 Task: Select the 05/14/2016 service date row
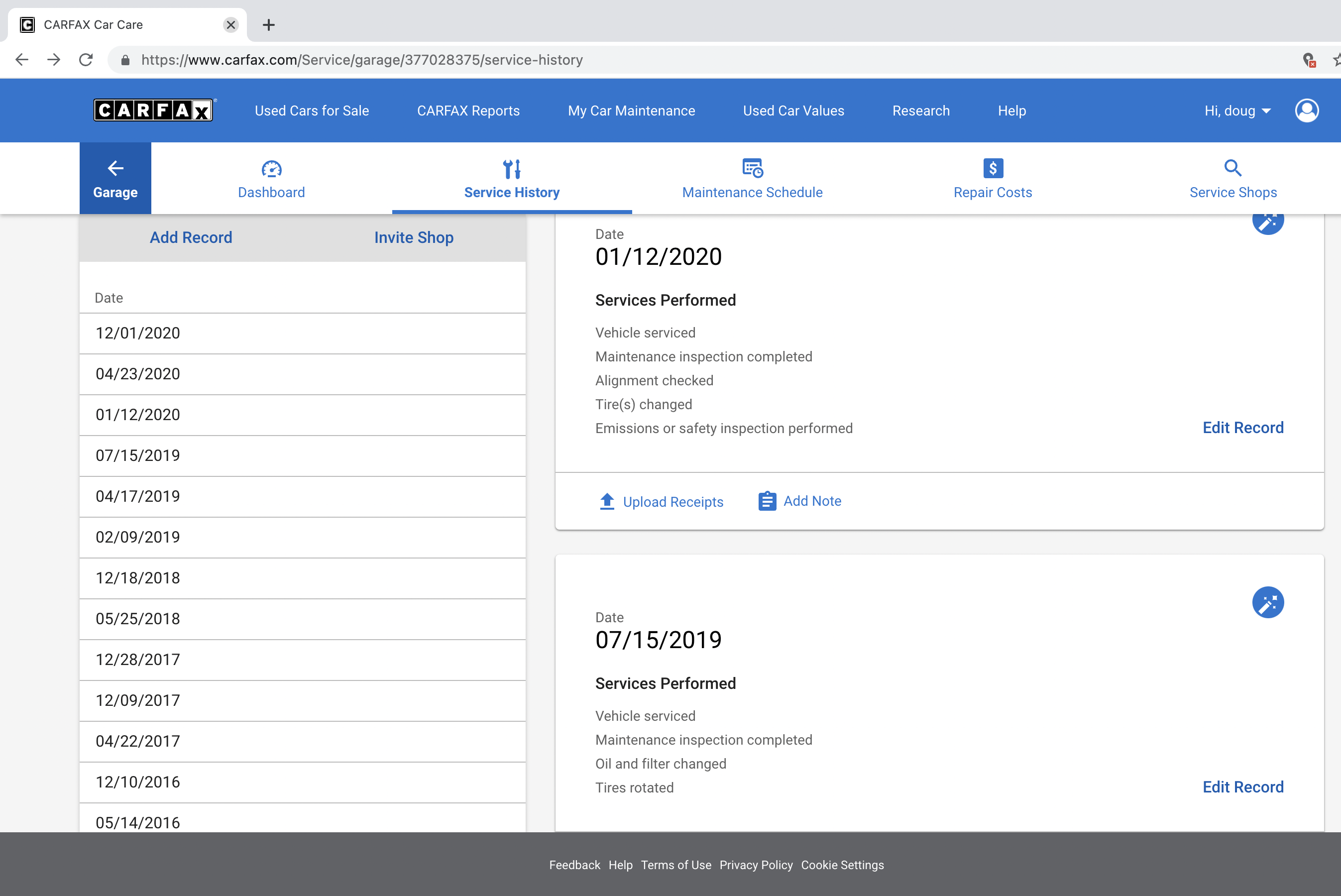(x=302, y=818)
